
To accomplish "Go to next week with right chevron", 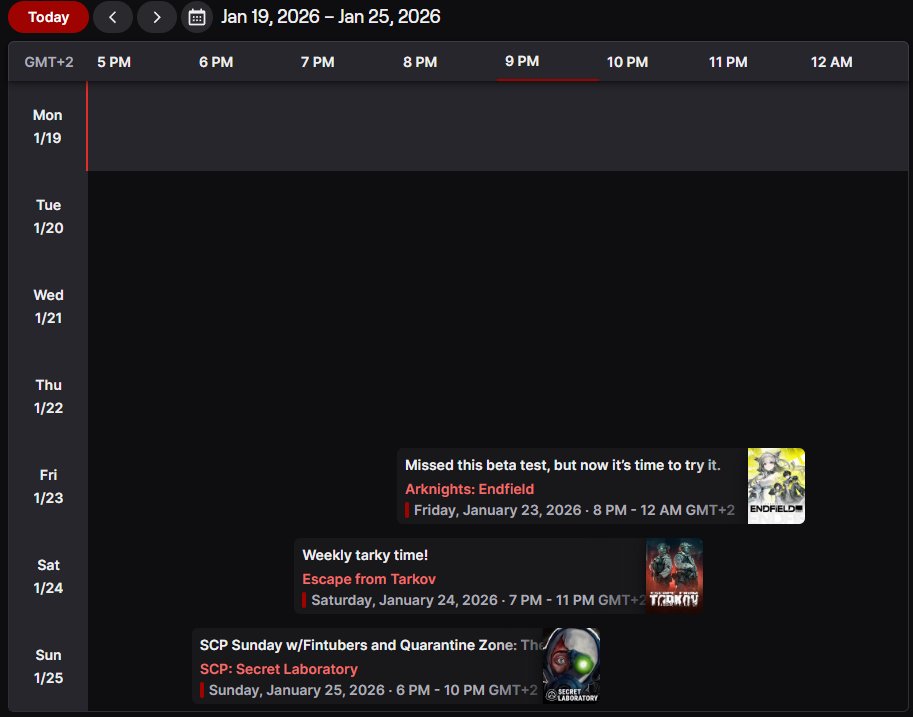I will click(157, 17).
